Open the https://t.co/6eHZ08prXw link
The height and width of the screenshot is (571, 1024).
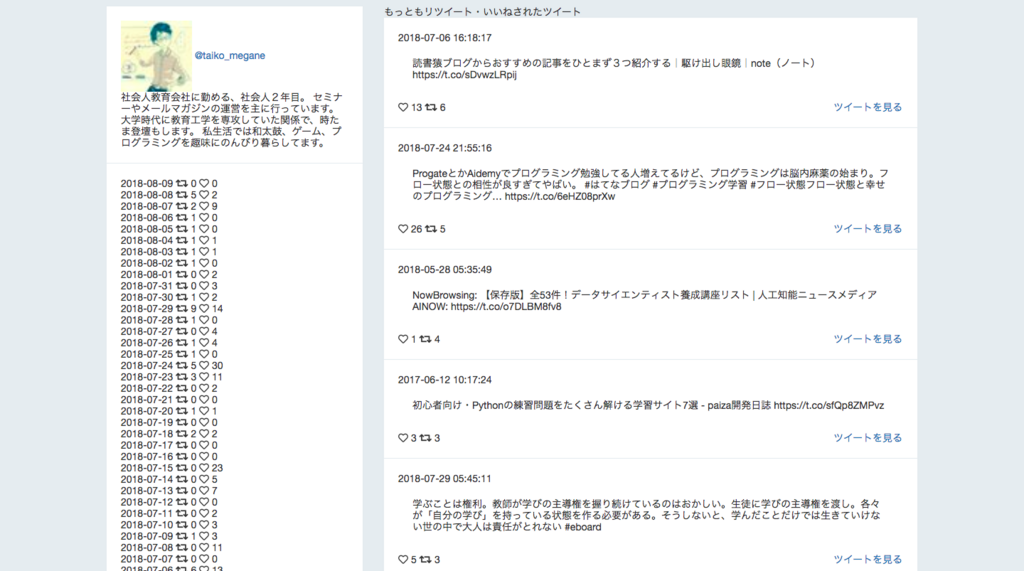click(560, 197)
